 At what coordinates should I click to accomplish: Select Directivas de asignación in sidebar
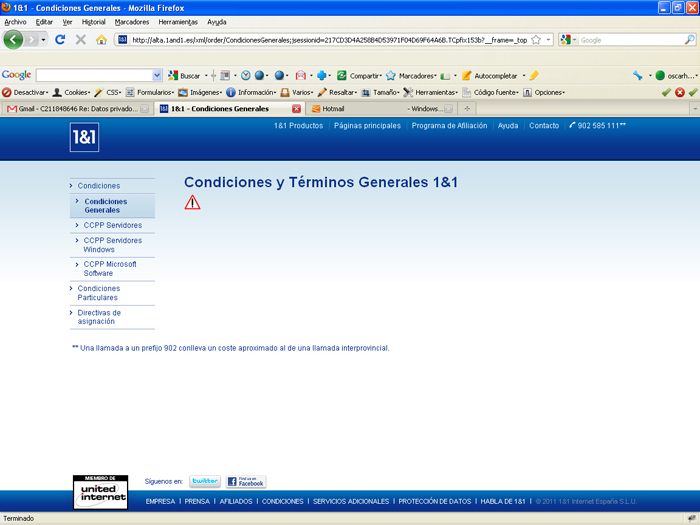pos(99,317)
